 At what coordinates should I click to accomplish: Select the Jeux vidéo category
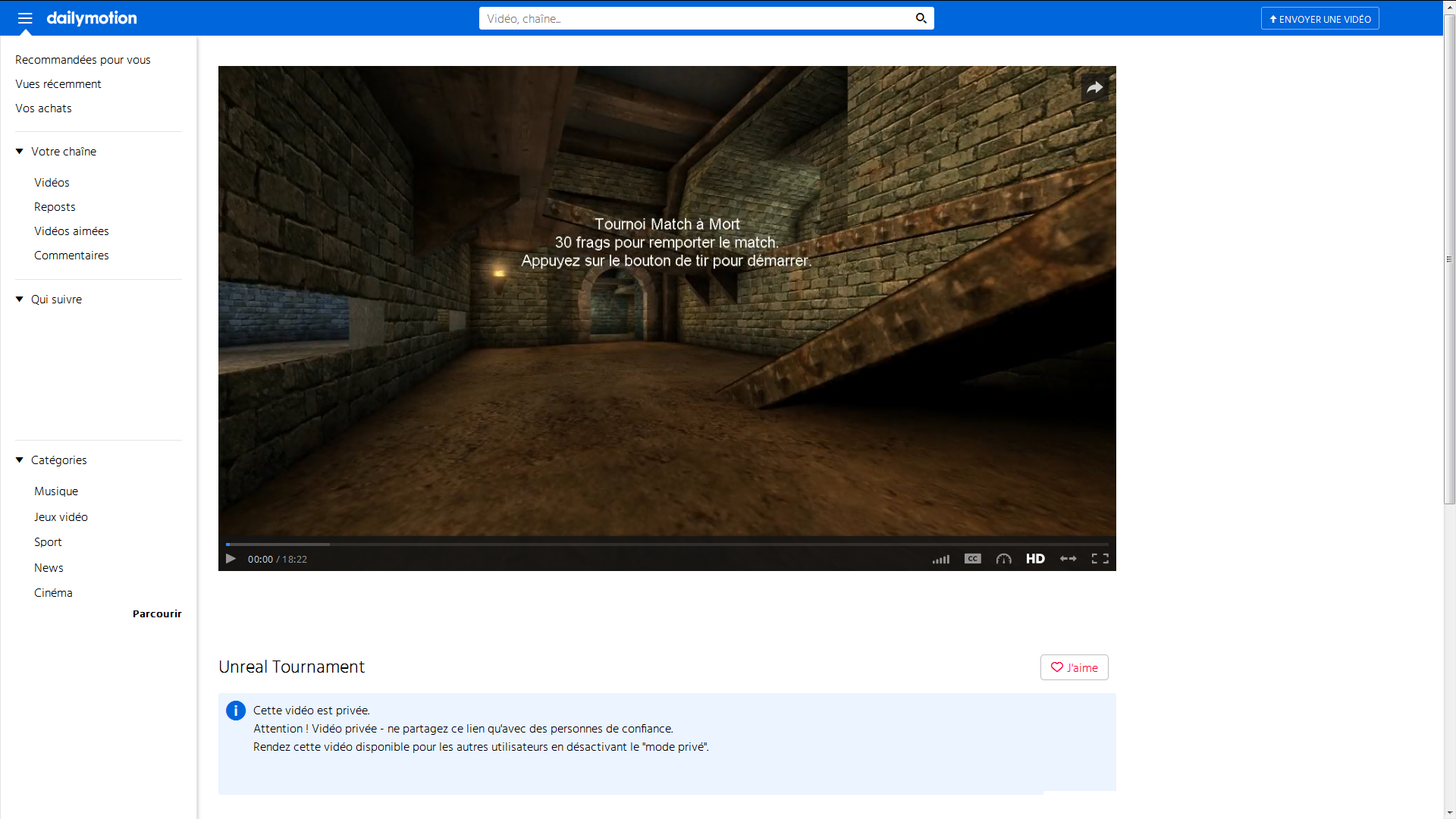click(x=61, y=517)
